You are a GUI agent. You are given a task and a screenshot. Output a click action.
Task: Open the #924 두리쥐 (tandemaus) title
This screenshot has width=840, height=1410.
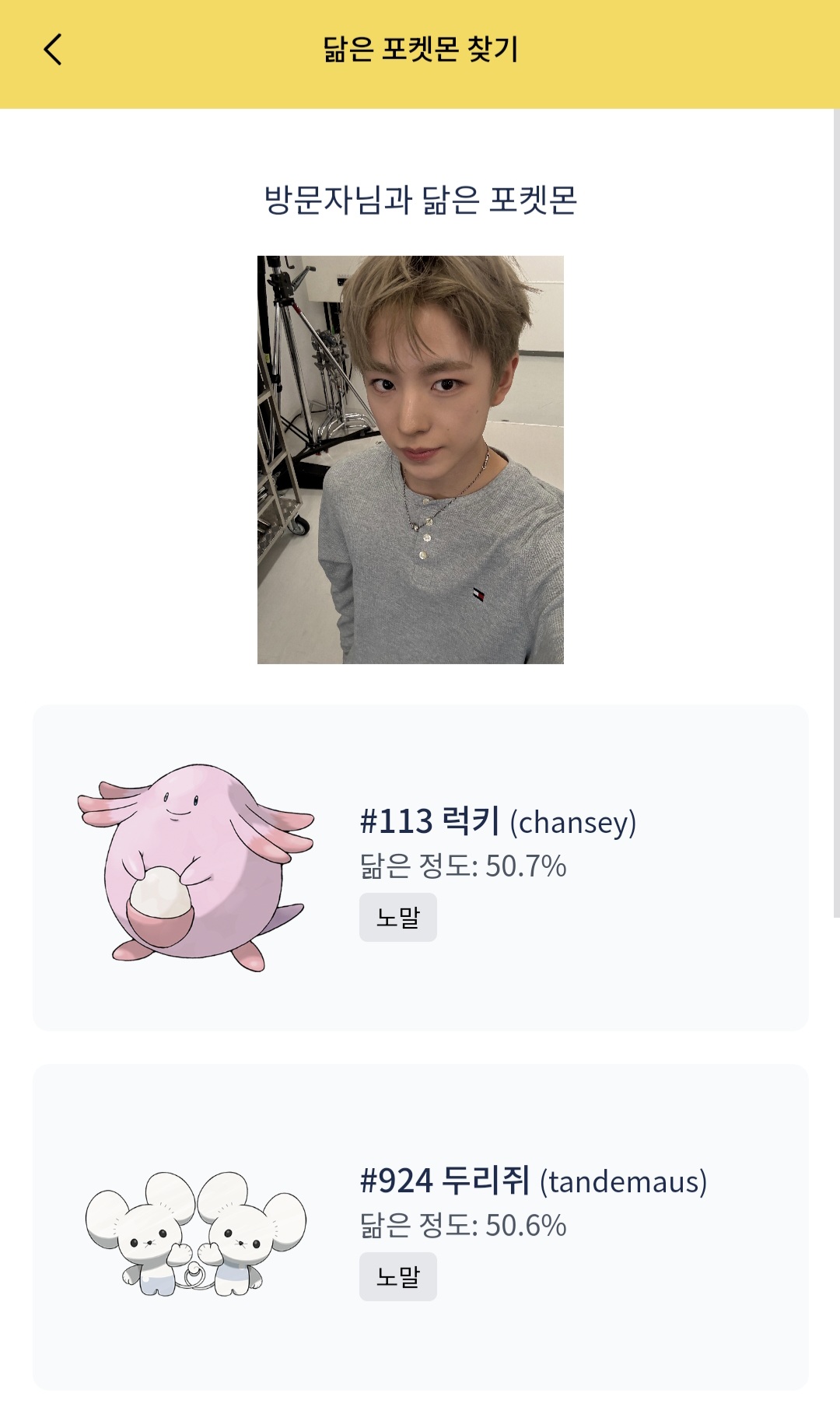[534, 1181]
